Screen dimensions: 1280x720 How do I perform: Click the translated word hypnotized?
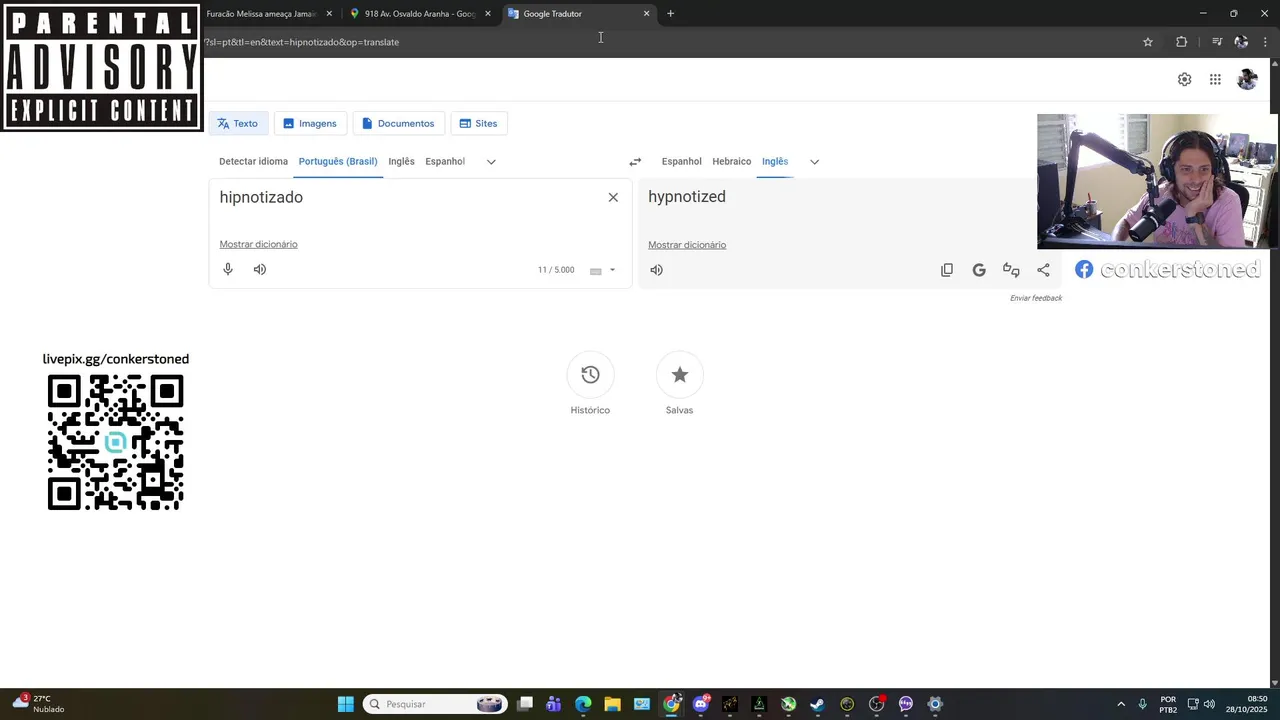click(687, 197)
